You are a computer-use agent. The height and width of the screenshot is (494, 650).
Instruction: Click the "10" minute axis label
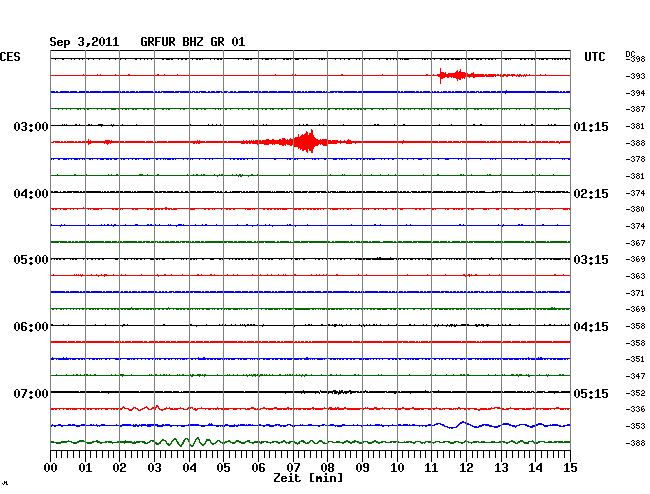[x=397, y=467]
